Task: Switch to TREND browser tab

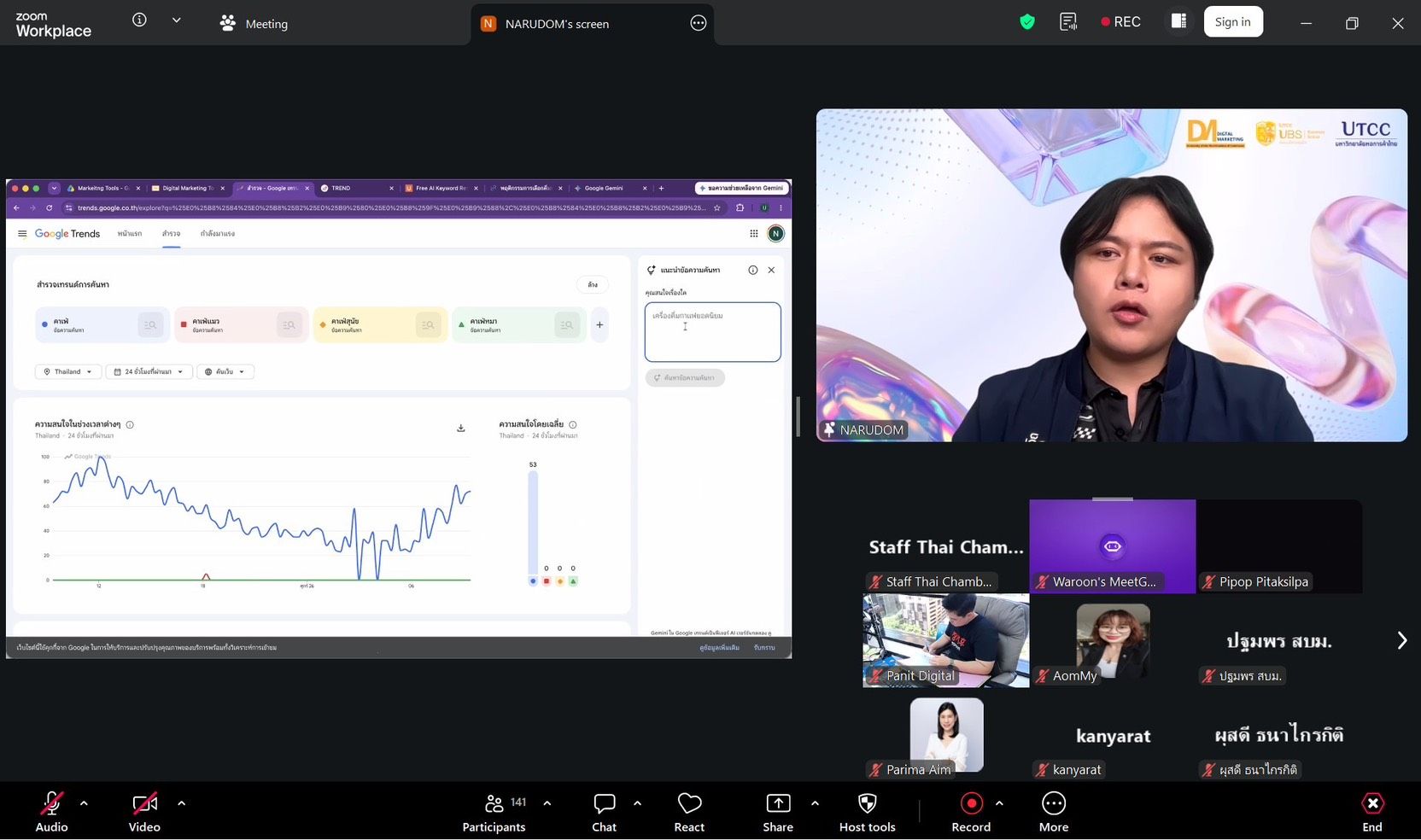Action: click(356, 188)
